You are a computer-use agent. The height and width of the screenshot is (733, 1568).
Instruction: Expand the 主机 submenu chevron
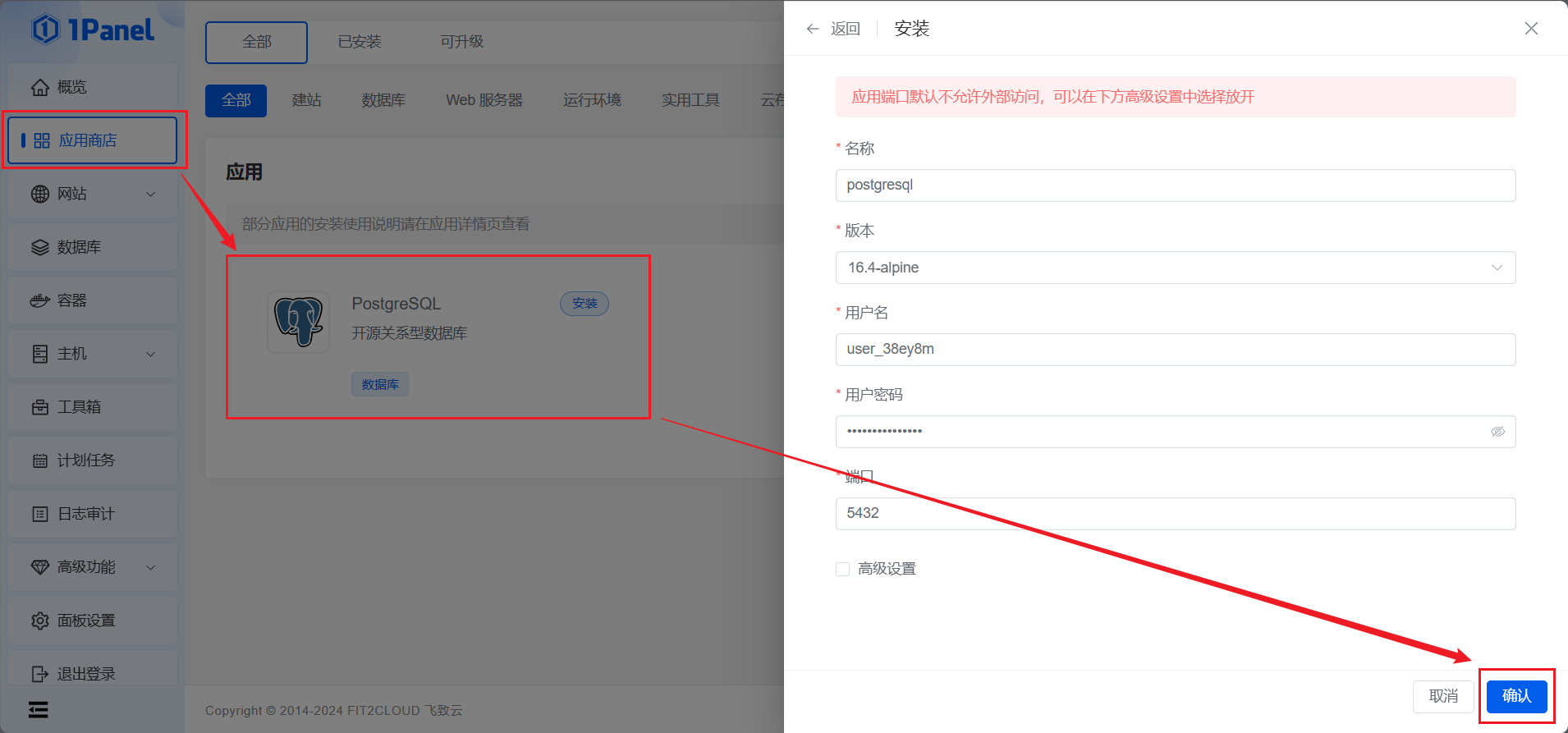click(x=150, y=355)
